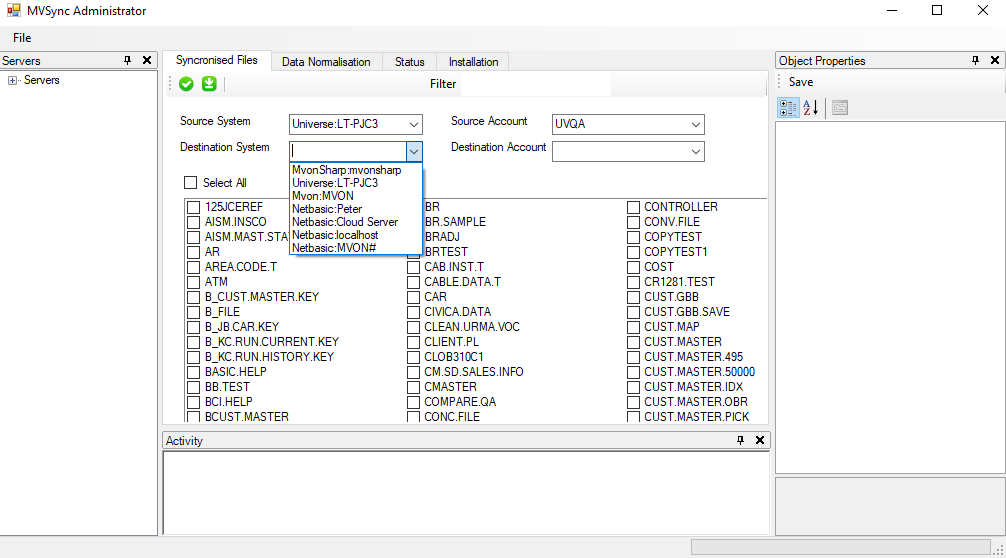Check the B_CUST.MASTER.KEY file
Viewport: 1006px width, 558px height.
(193, 297)
